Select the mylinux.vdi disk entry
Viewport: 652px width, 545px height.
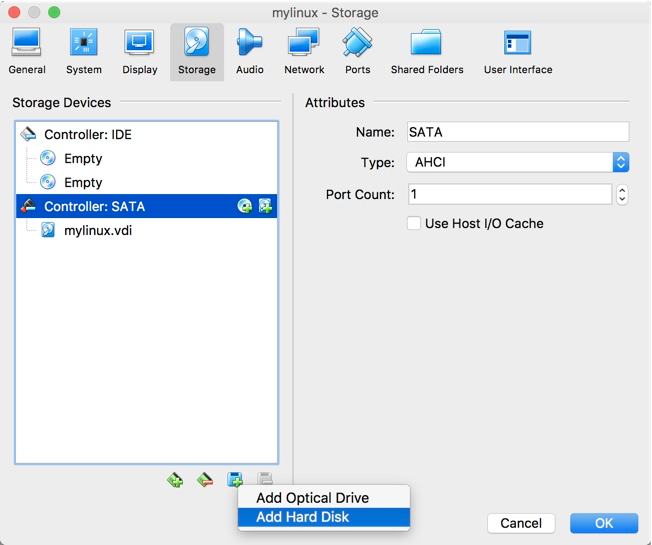146,230
